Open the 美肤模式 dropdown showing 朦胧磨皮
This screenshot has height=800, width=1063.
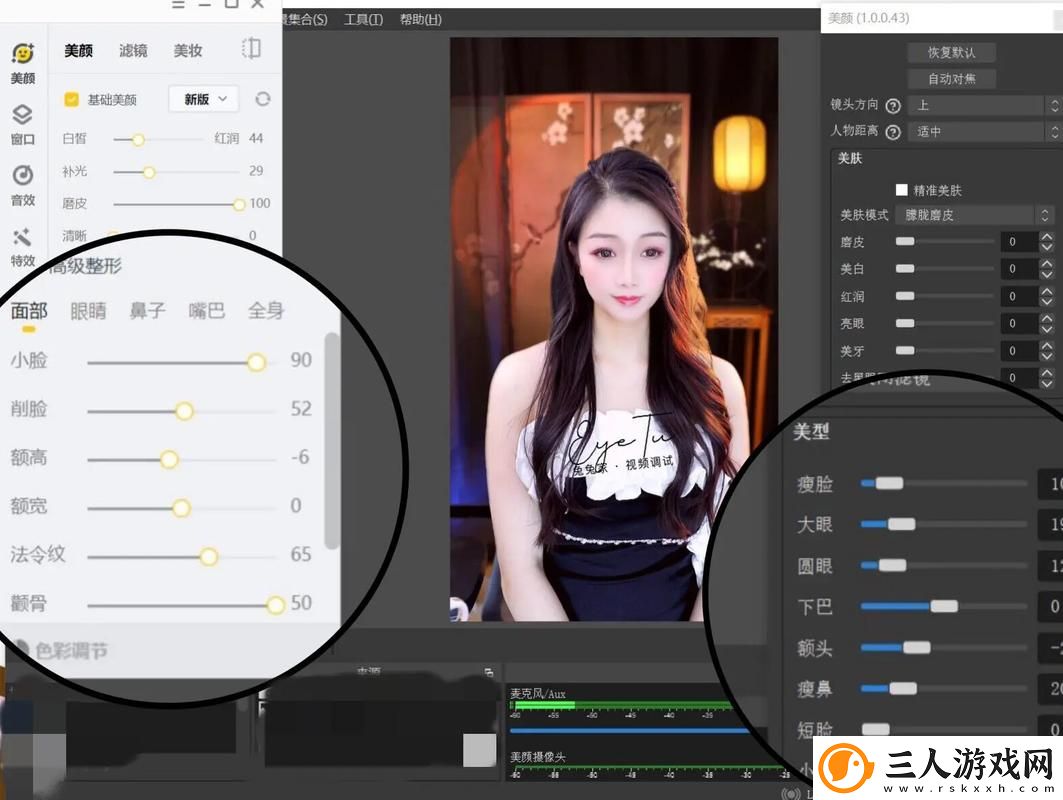pos(973,215)
